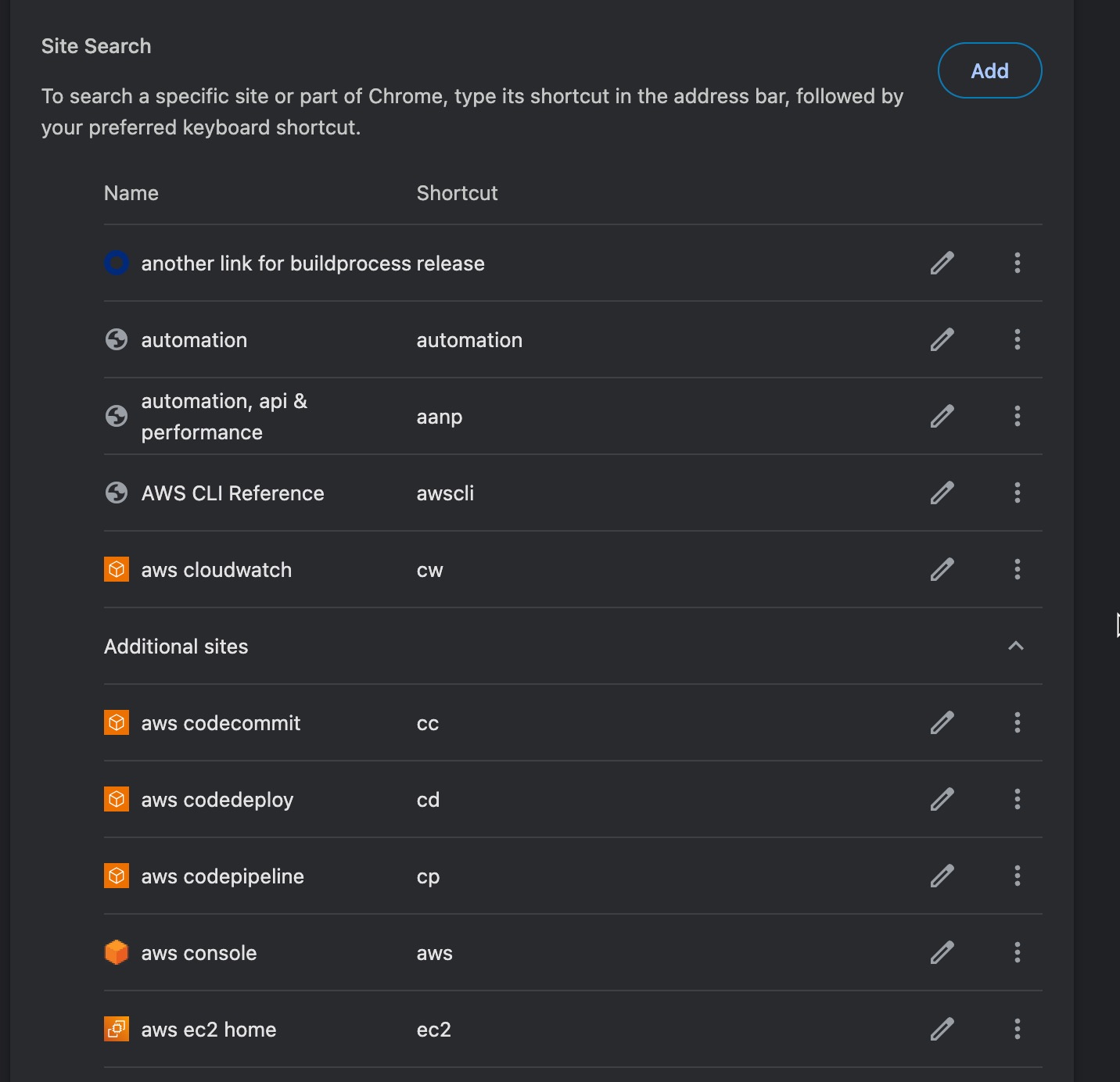
Task: Click the 'cd' shortcut text
Action: click(x=428, y=800)
